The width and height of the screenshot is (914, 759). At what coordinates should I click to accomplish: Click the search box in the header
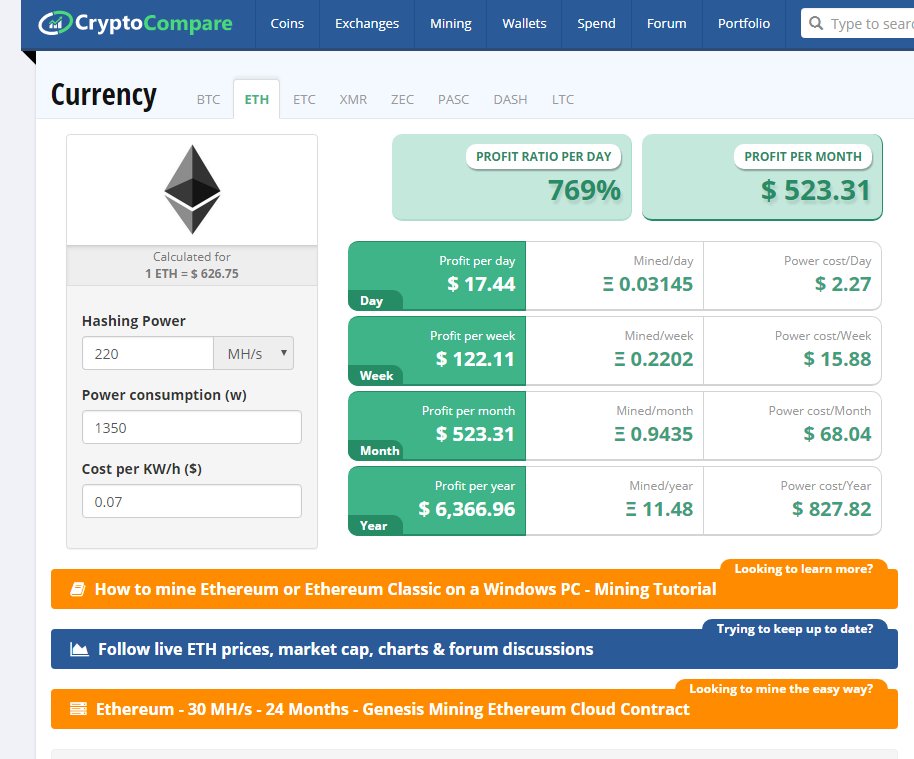click(x=857, y=23)
